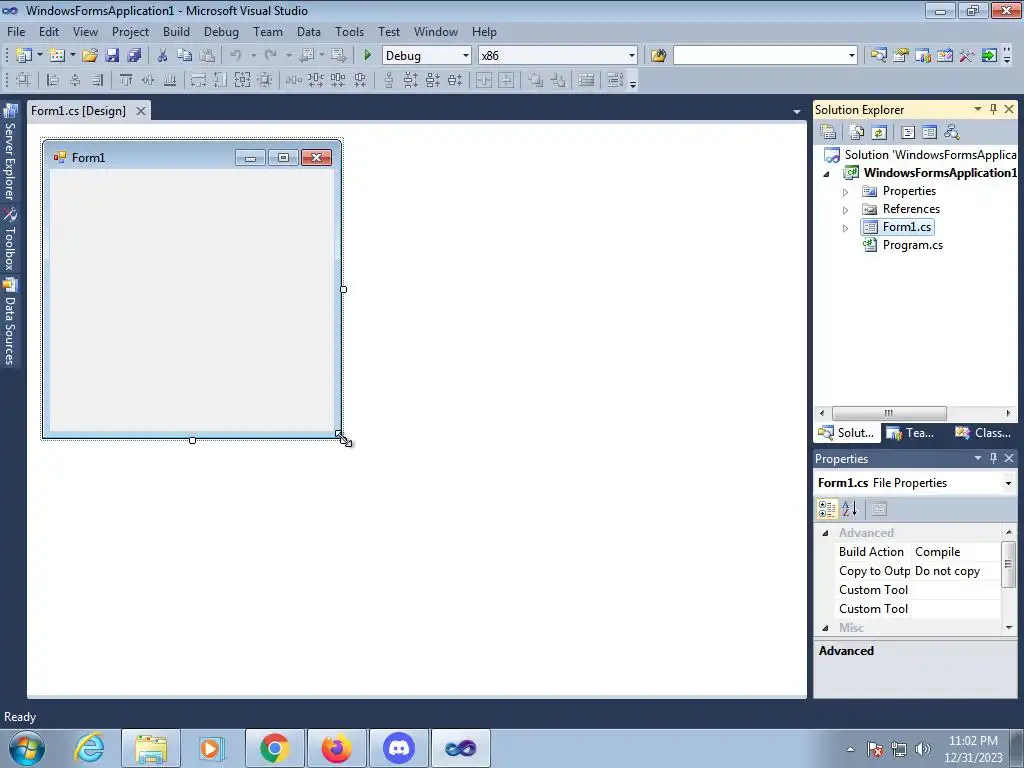Toggle Categorized view in the Properties panel
The height and width of the screenshot is (768, 1024).
tap(827, 509)
